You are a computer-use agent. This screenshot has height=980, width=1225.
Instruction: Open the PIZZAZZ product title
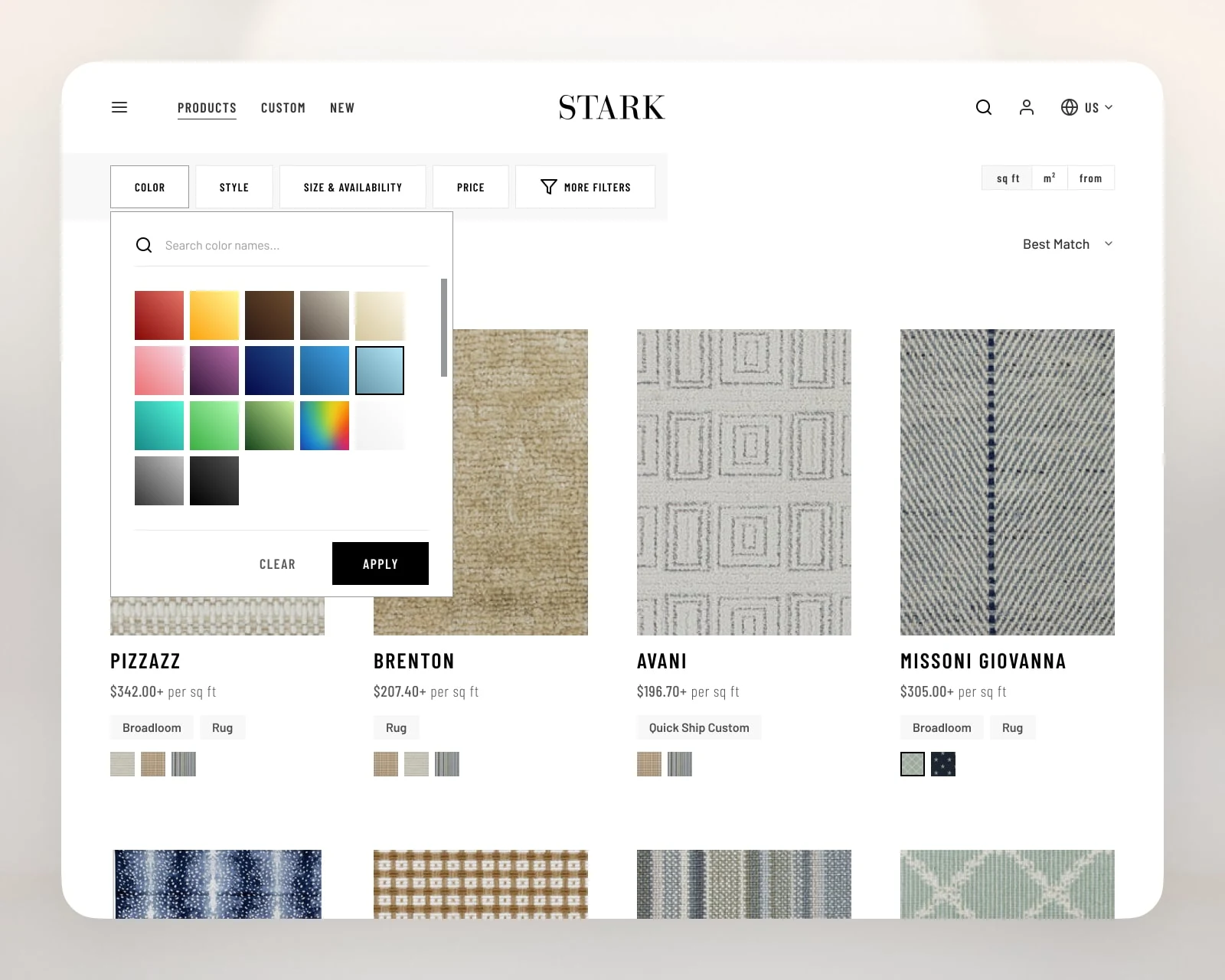tap(145, 661)
